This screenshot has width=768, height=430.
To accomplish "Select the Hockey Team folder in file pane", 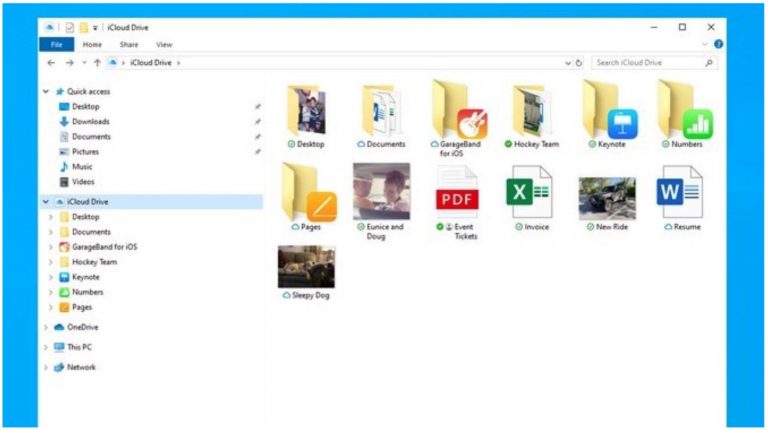I will [530, 110].
